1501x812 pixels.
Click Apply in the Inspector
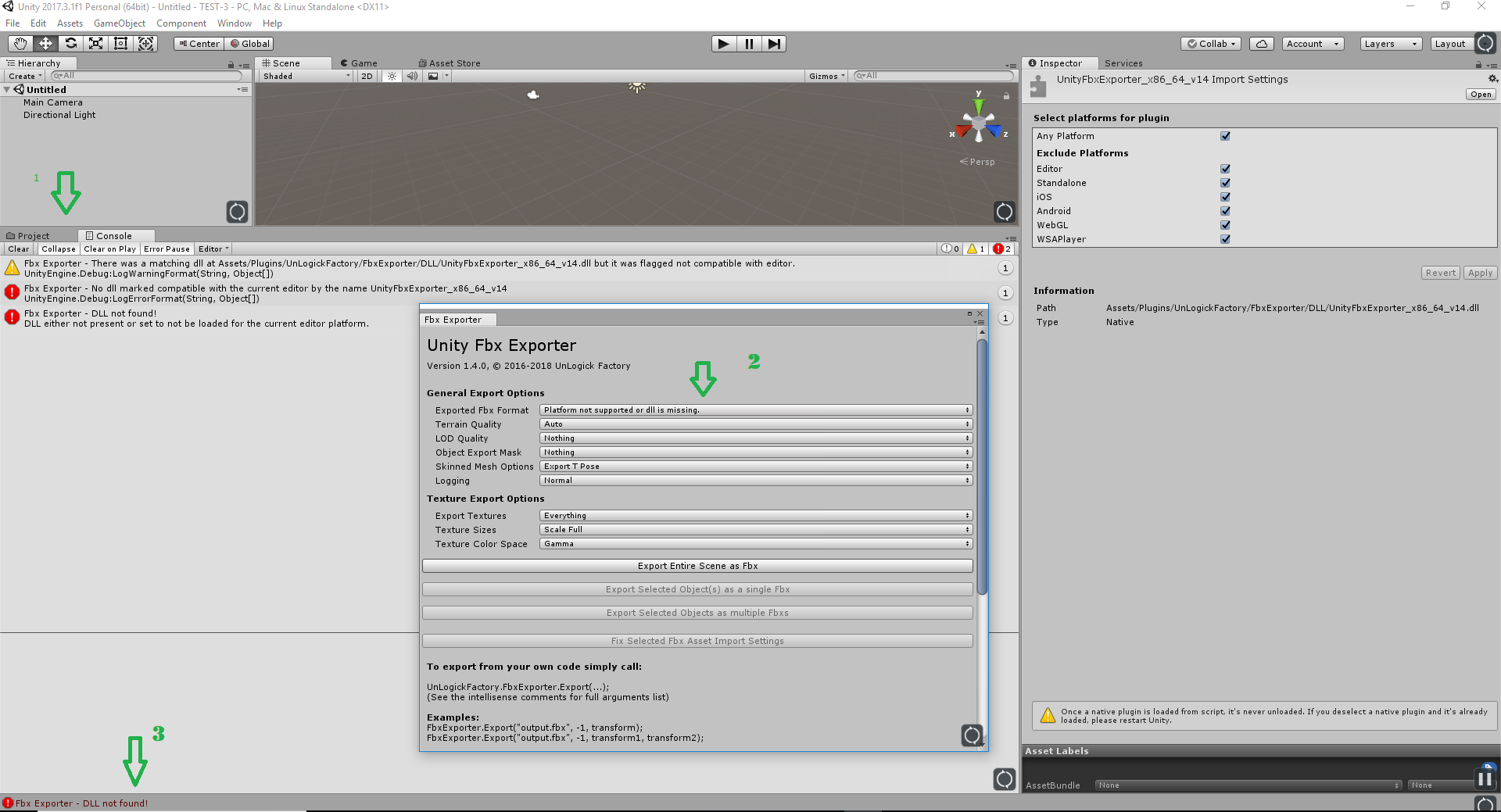[1480, 273]
